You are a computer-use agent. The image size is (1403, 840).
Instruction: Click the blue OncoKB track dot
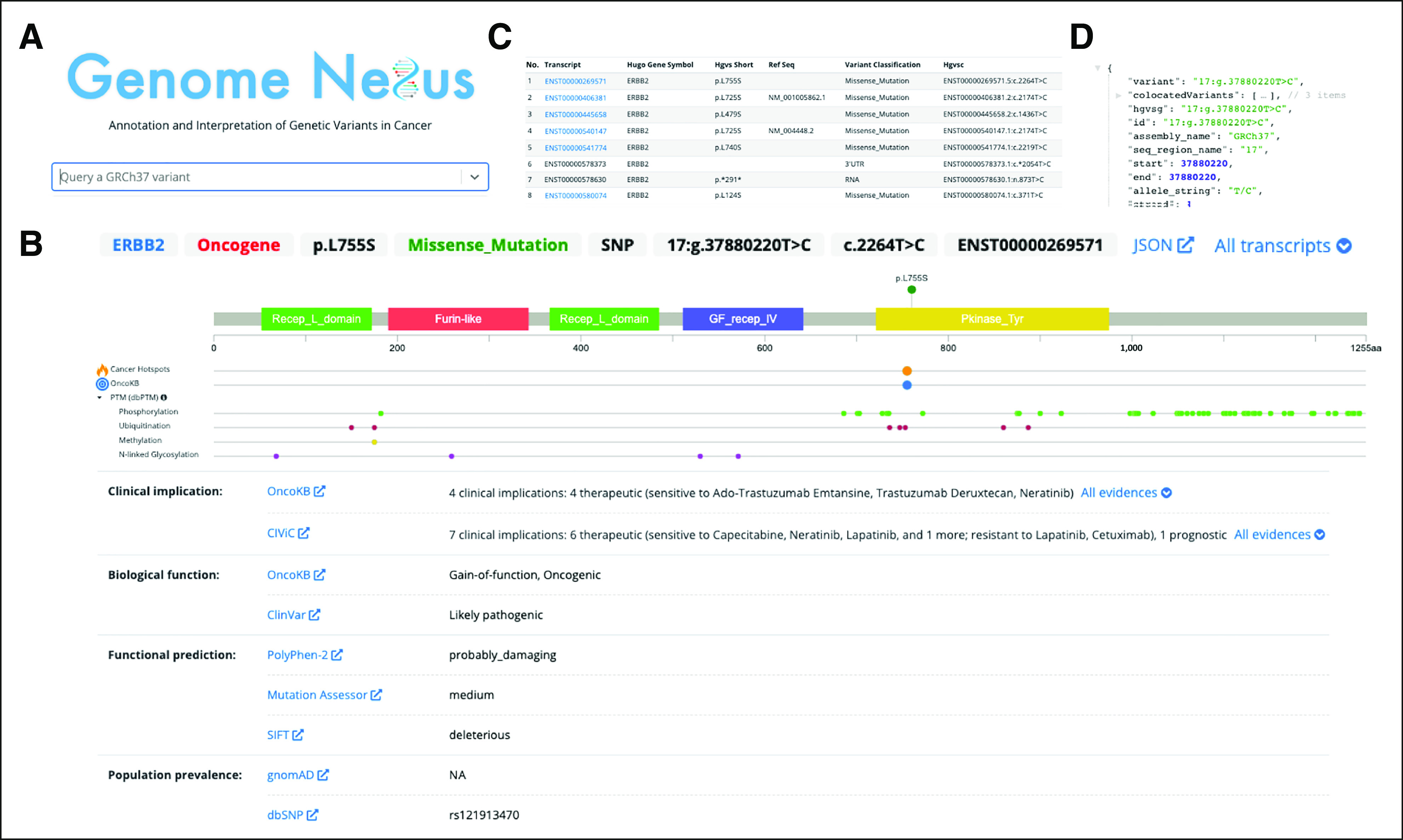tap(907, 385)
